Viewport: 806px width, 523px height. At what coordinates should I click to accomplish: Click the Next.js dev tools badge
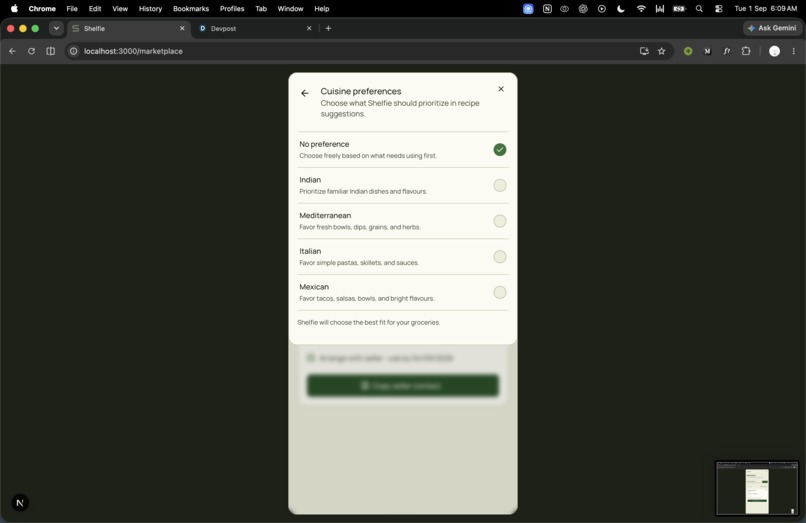20,503
